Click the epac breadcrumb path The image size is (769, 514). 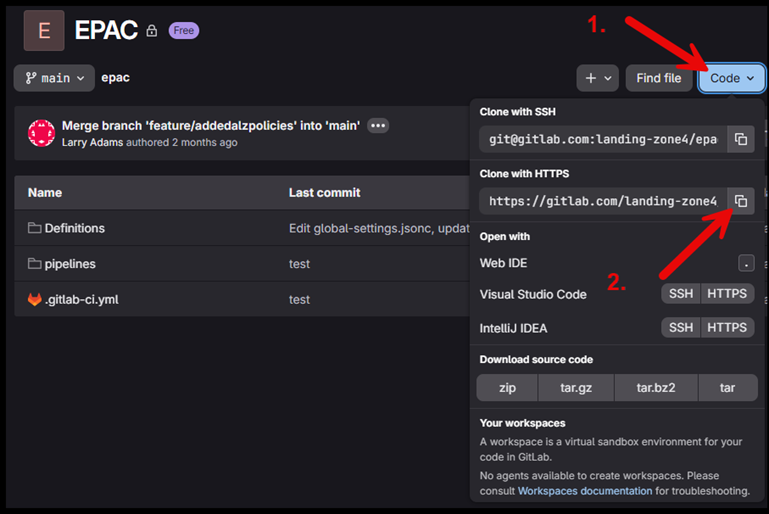tap(115, 77)
